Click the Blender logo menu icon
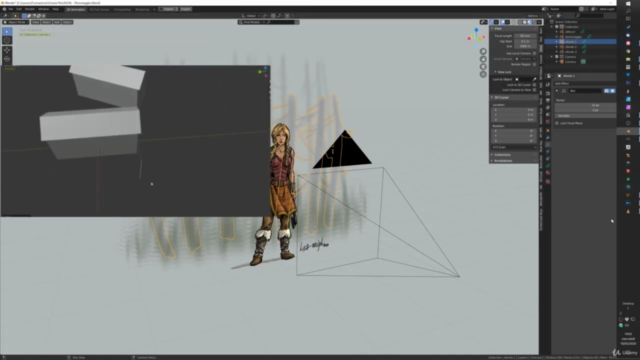Screen dimensions: 640x360 point(4,9)
